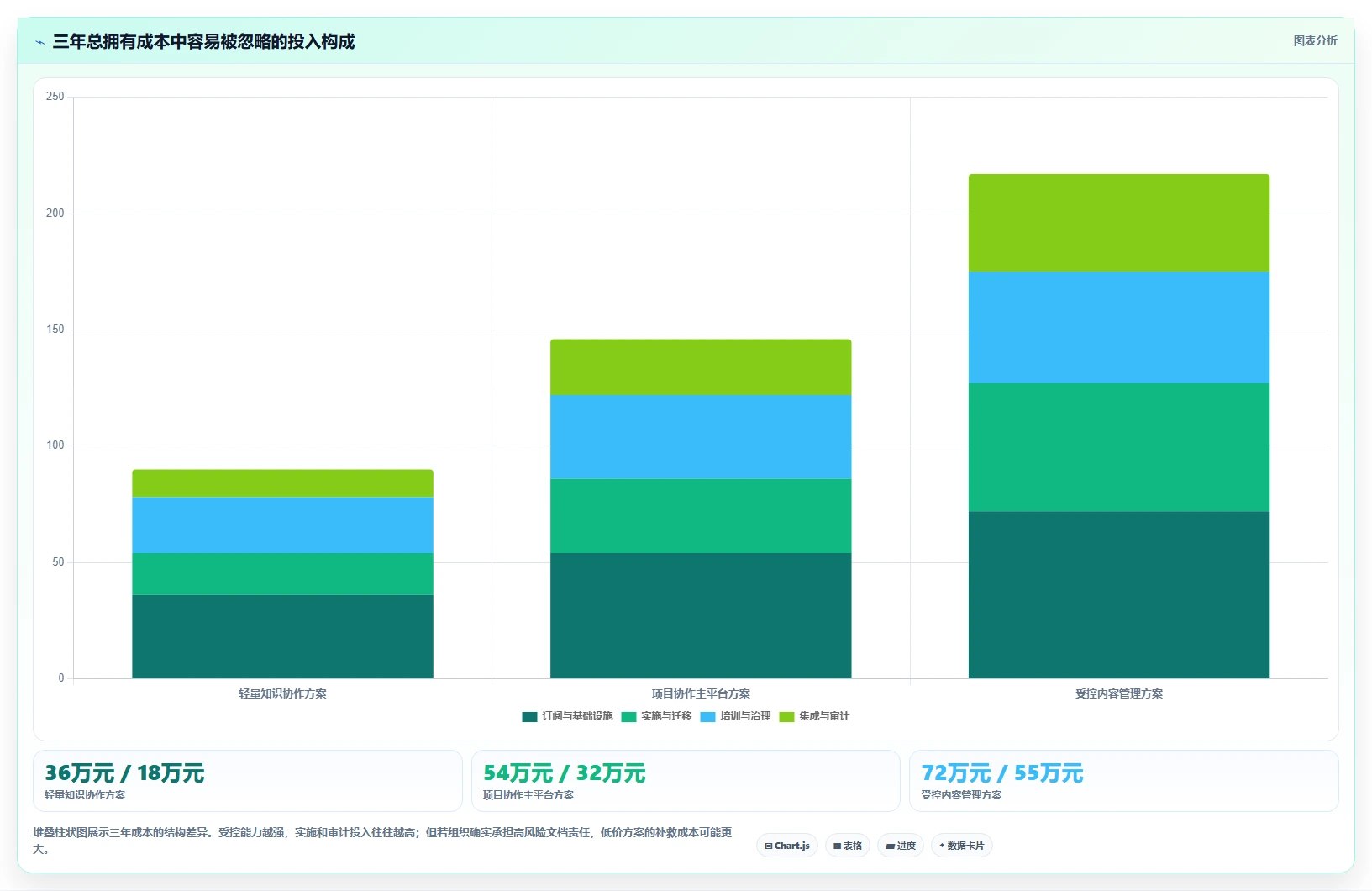Click the 图表分析 label in the header

(1315, 41)
